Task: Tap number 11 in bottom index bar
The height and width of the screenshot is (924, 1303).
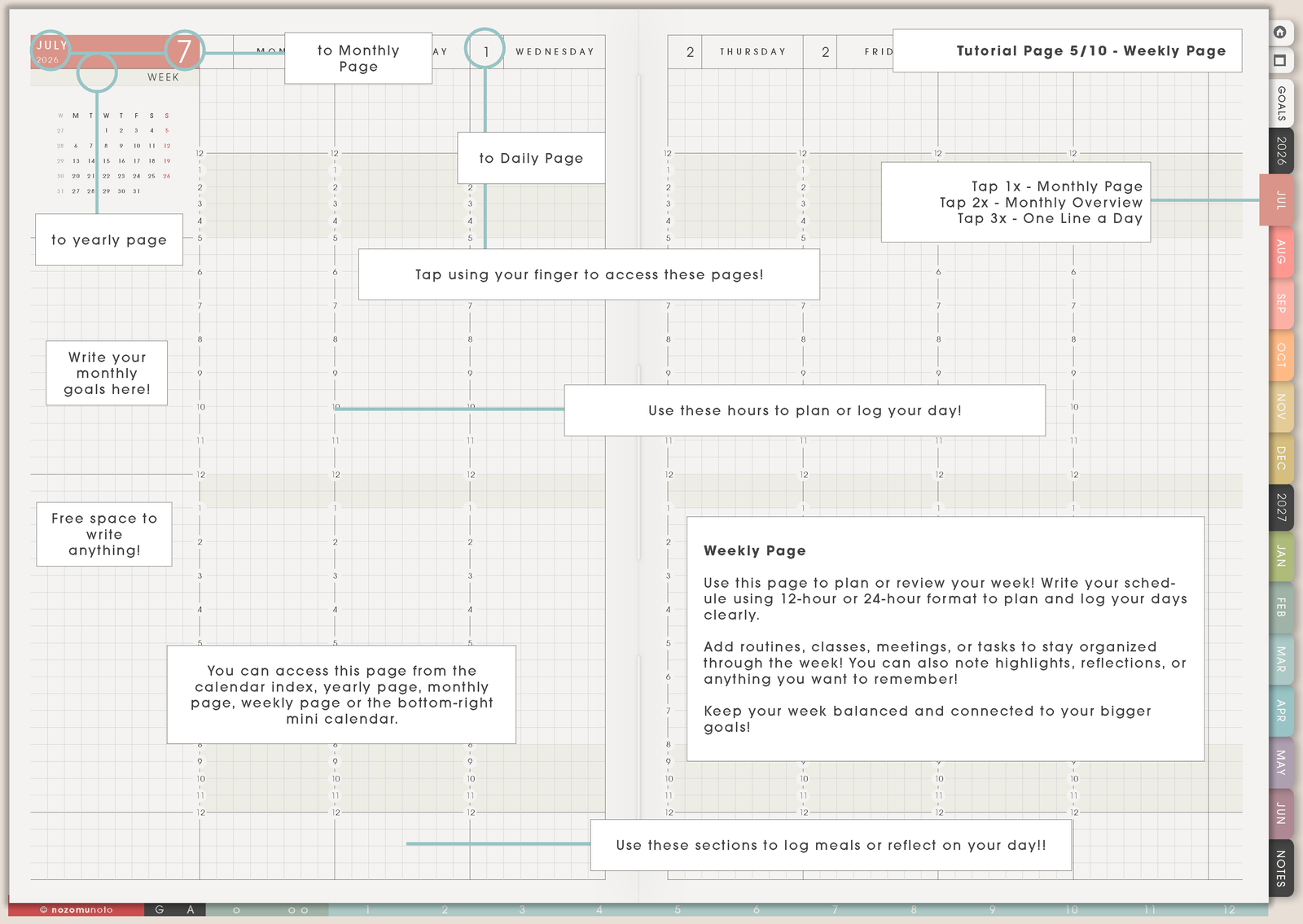Action: click(x=1150, y=910)
